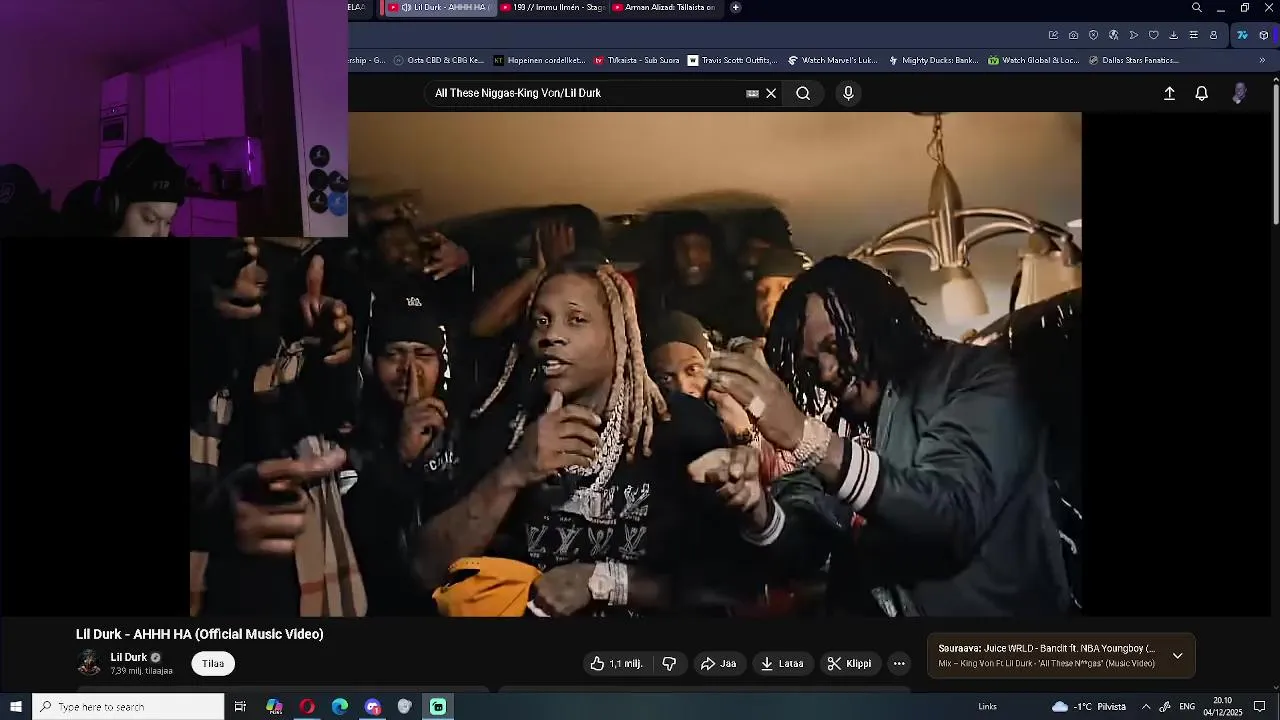Open the browser heart bookmarks icon

pos(1153,35)
